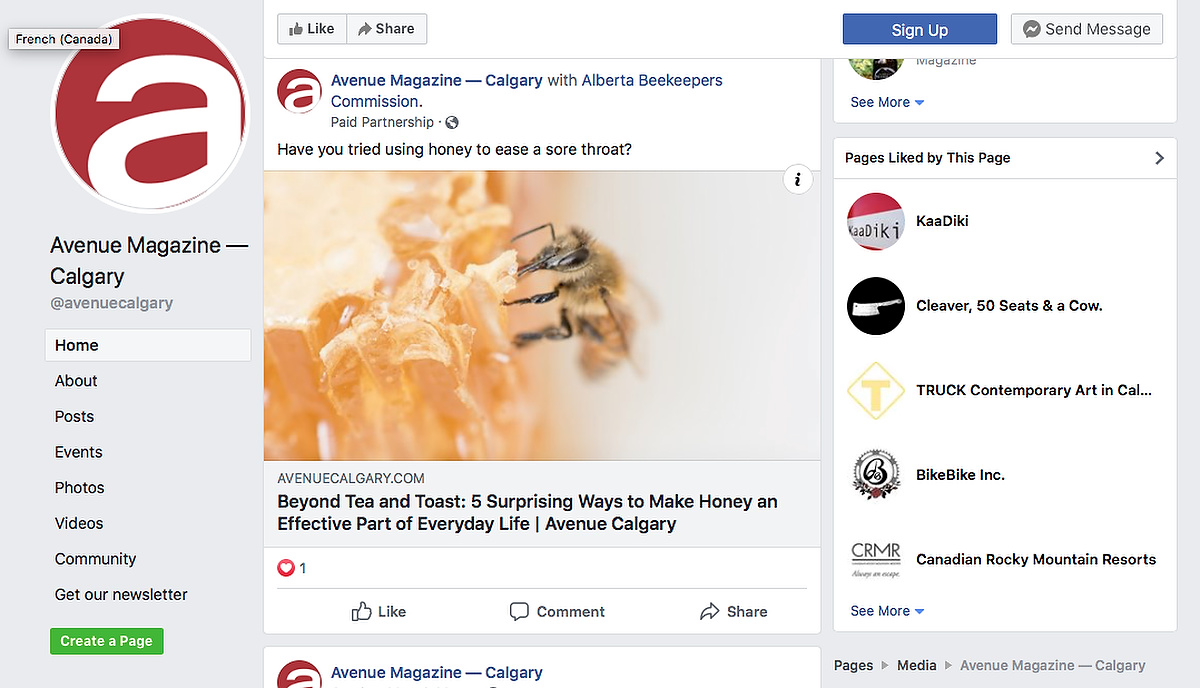Click the globe public audience icon
Viewport: 1200px width, 688px height.
tap(452, 122)
